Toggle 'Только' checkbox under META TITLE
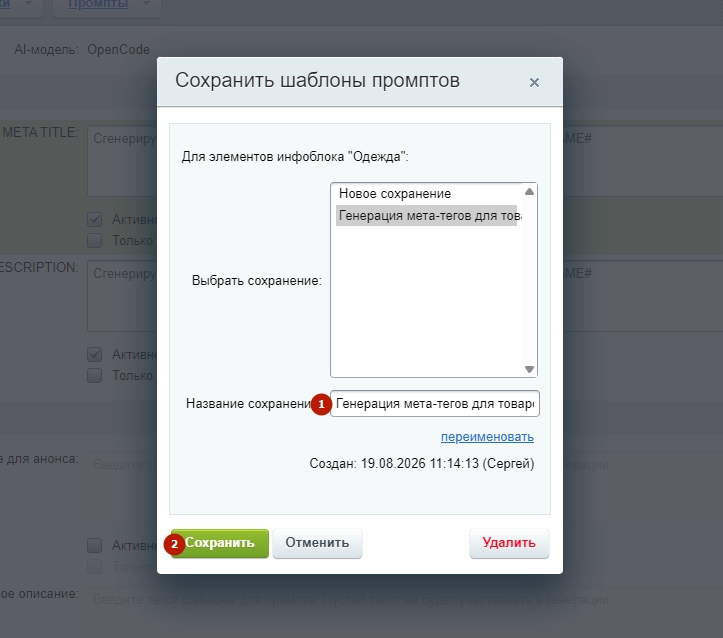The width and height of the screenshot is (723, 638). 95,240
